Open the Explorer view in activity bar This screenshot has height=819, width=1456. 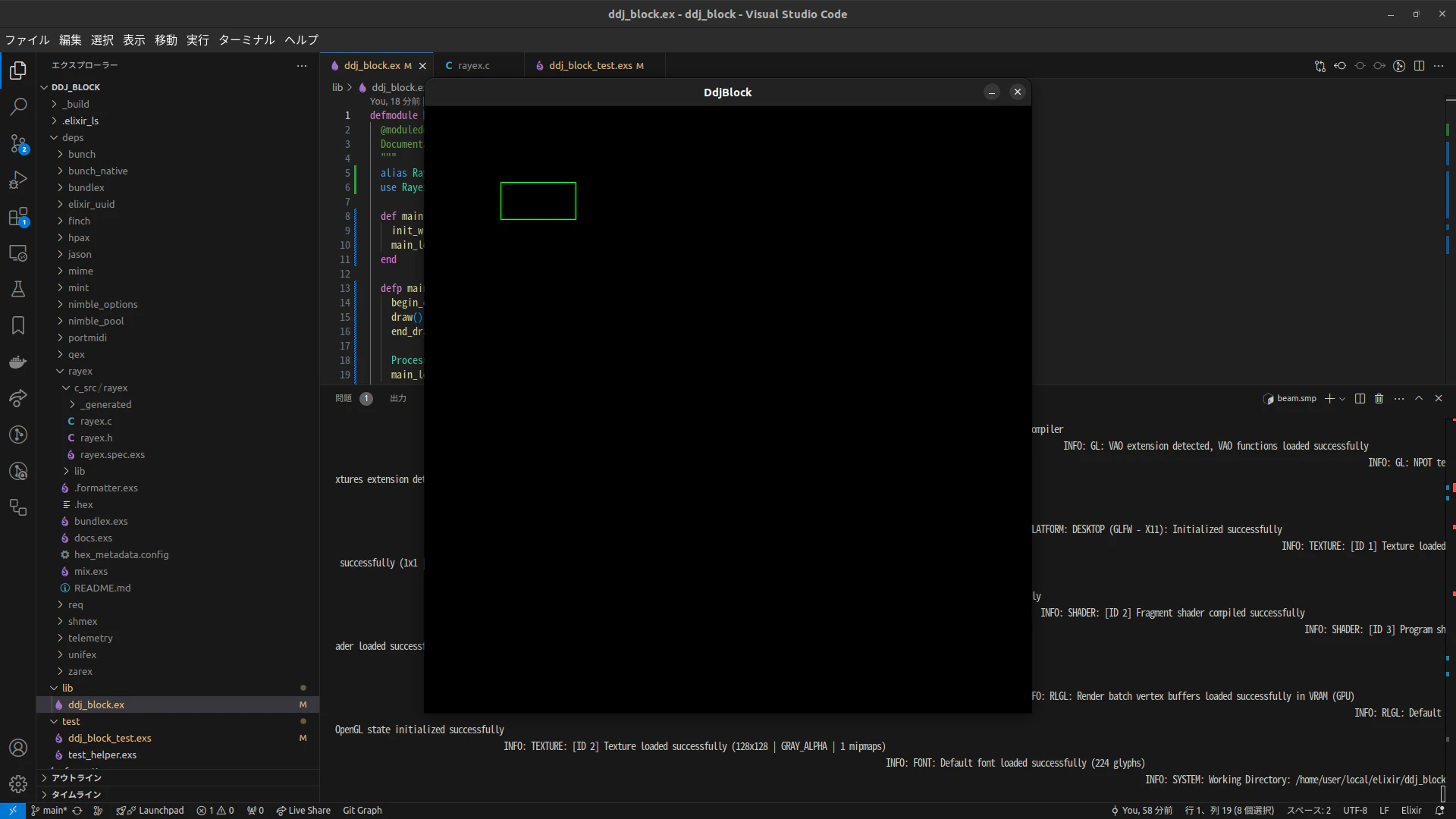click(18, 71)
